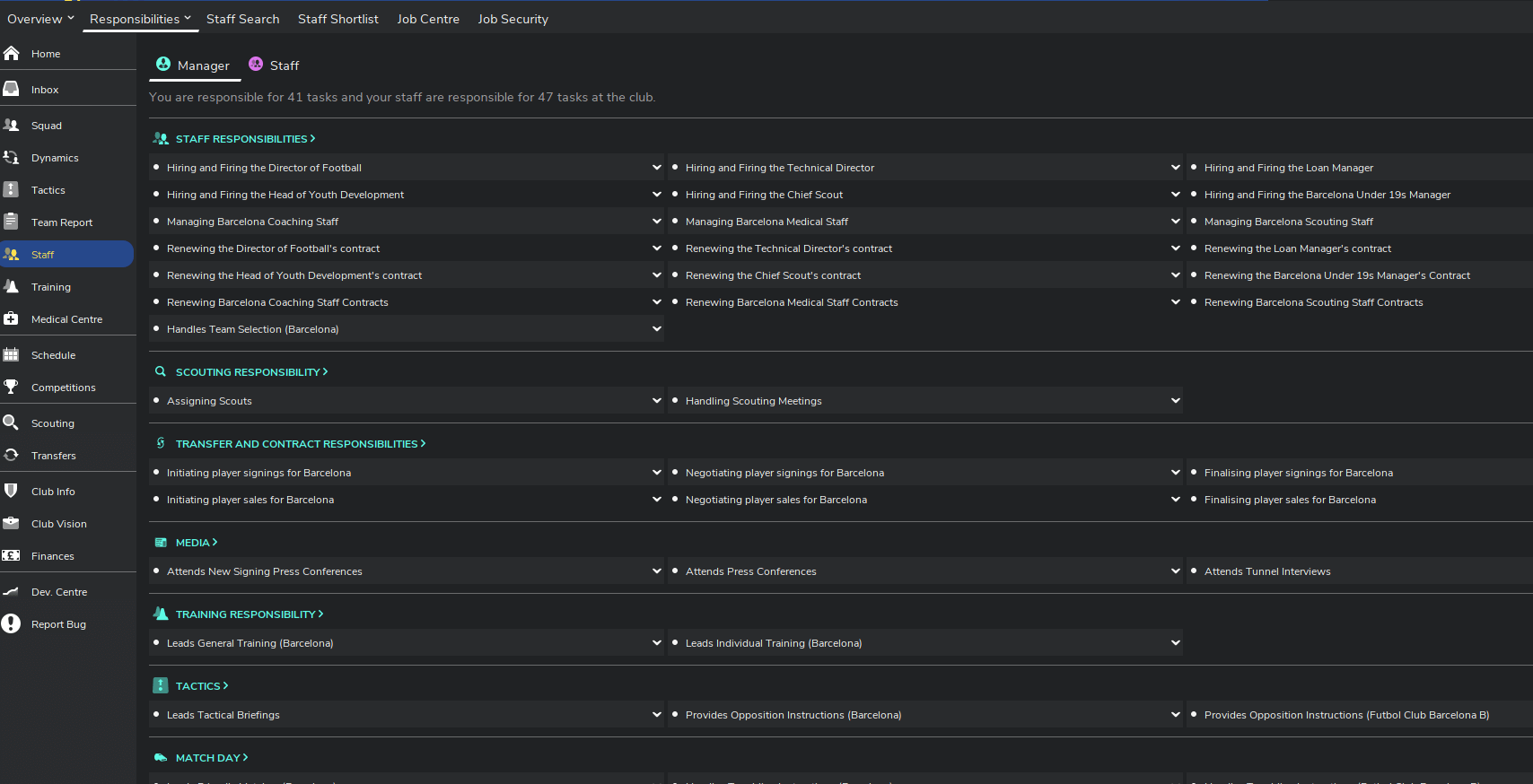
Task: Click the Staff tab's purple group icon
Action: tap(256, 64)
